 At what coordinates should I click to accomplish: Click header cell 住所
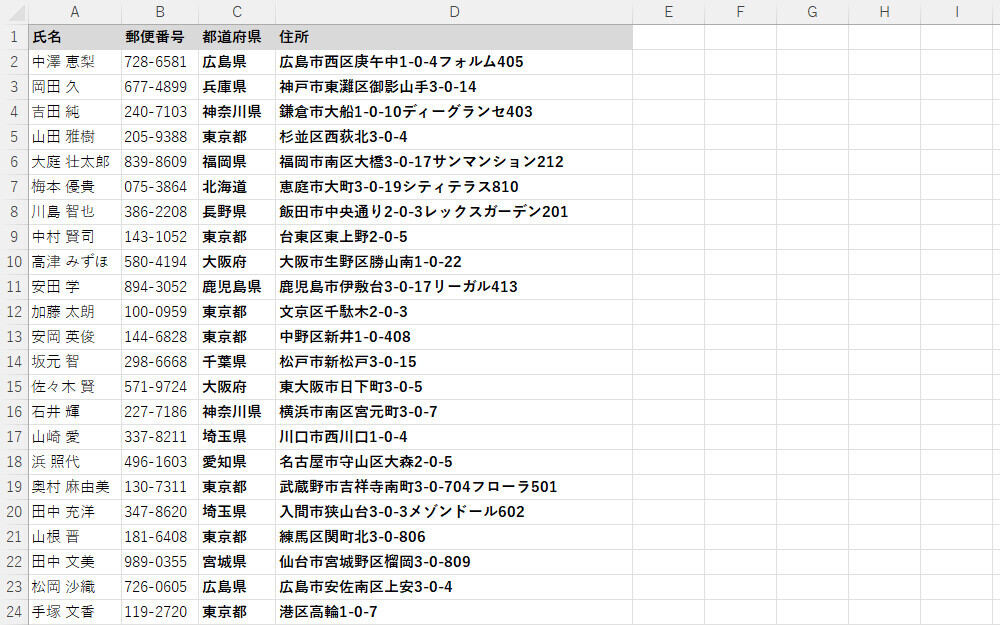coord(454,37)
